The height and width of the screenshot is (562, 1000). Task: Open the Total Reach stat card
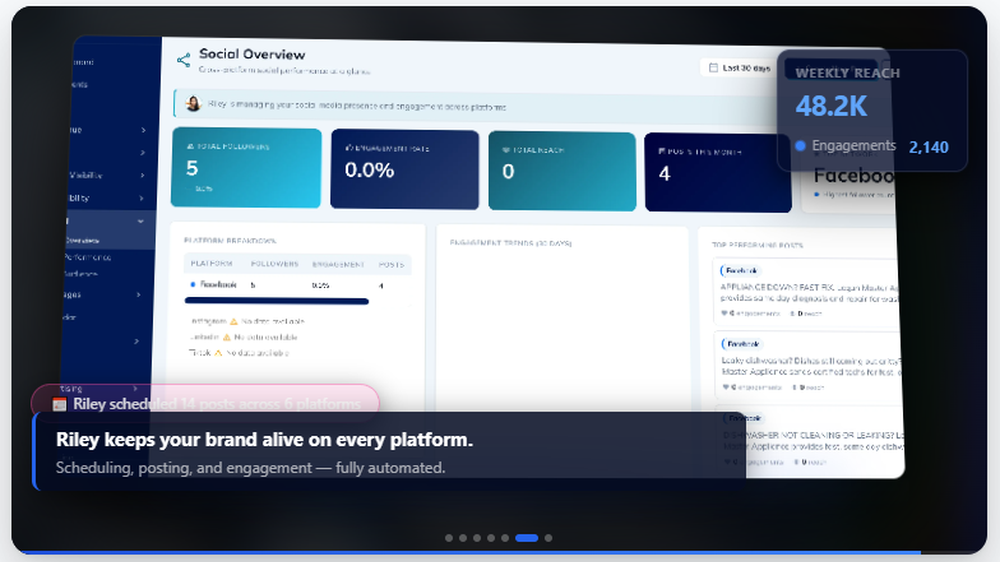pos(562,171)
